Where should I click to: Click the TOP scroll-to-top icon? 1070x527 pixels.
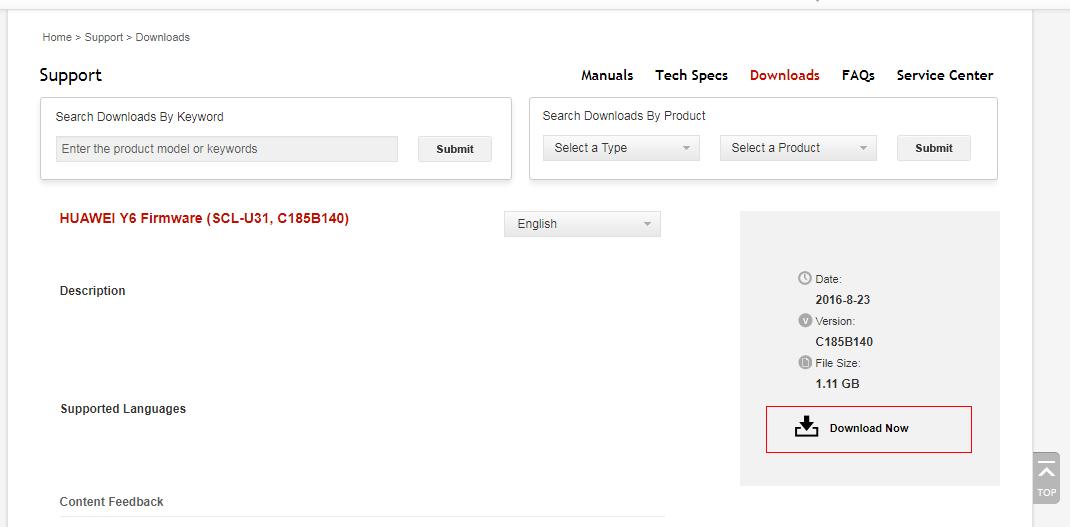[1046, 478]
